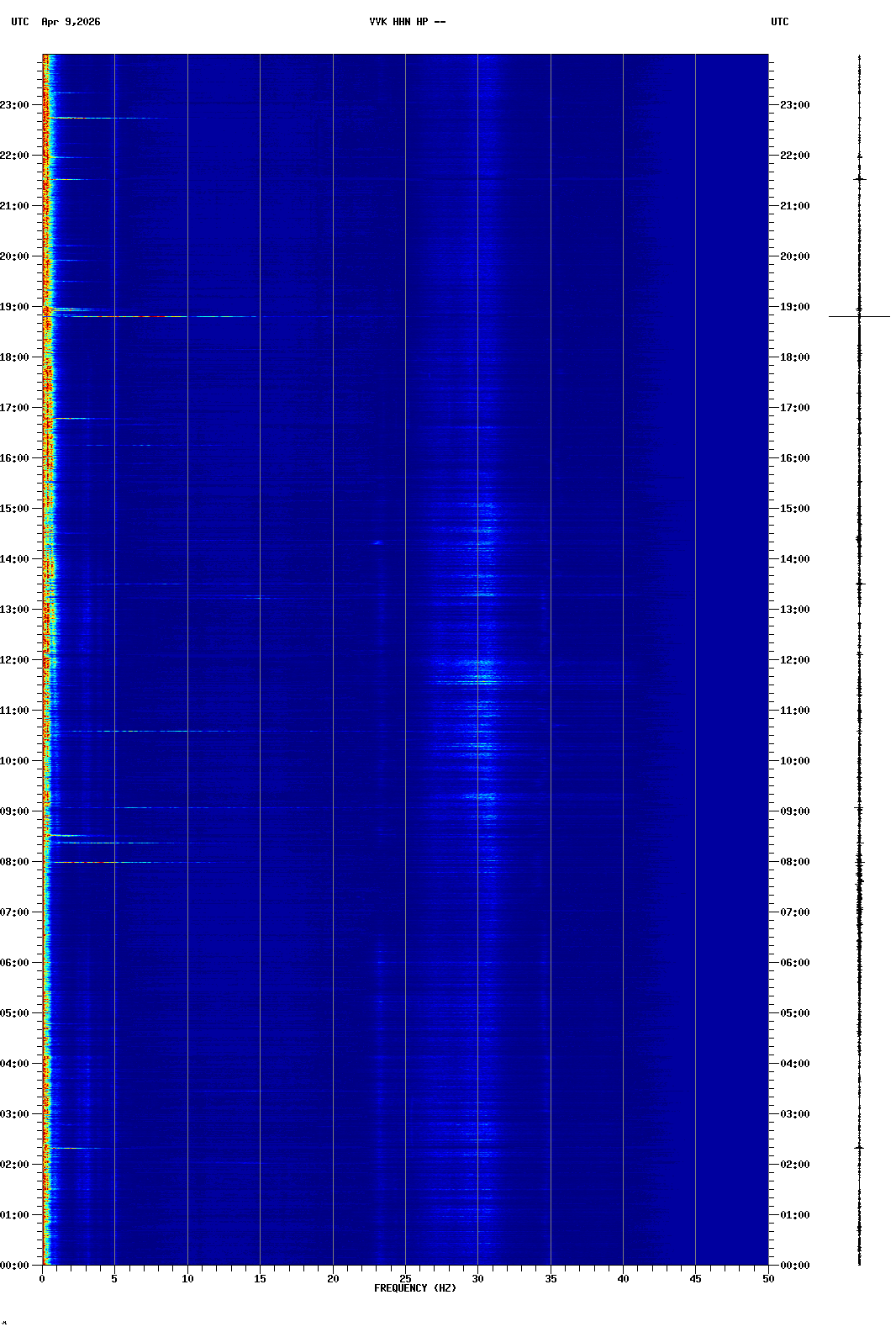Click the Apr 9,2026 date text
The image size is (896, 1332).
point(71,22)
